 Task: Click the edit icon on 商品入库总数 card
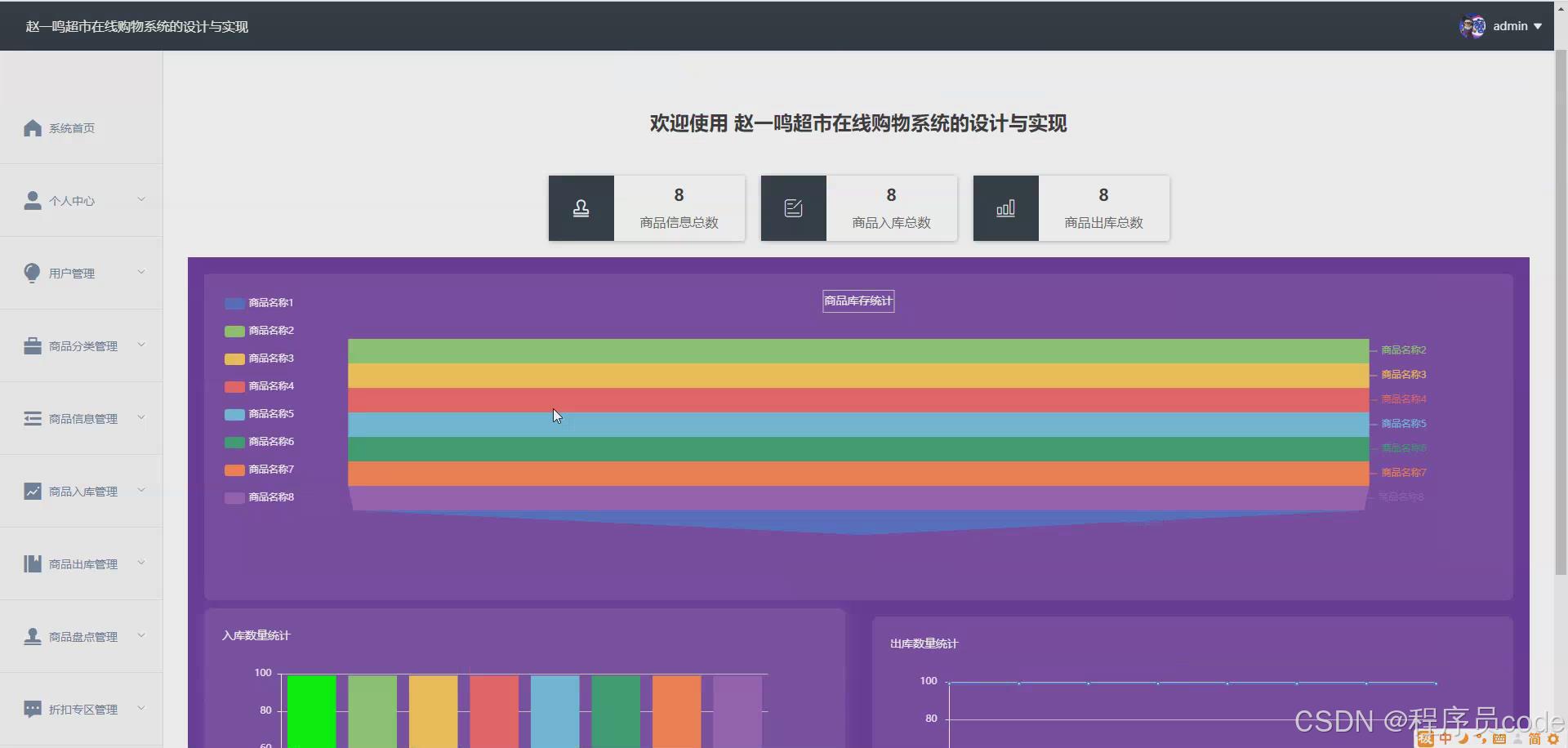(x=793, y=208)
